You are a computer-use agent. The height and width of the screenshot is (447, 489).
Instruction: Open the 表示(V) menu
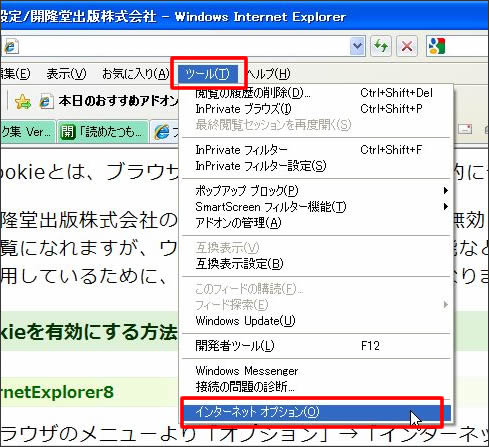click(x=66, y=74)
